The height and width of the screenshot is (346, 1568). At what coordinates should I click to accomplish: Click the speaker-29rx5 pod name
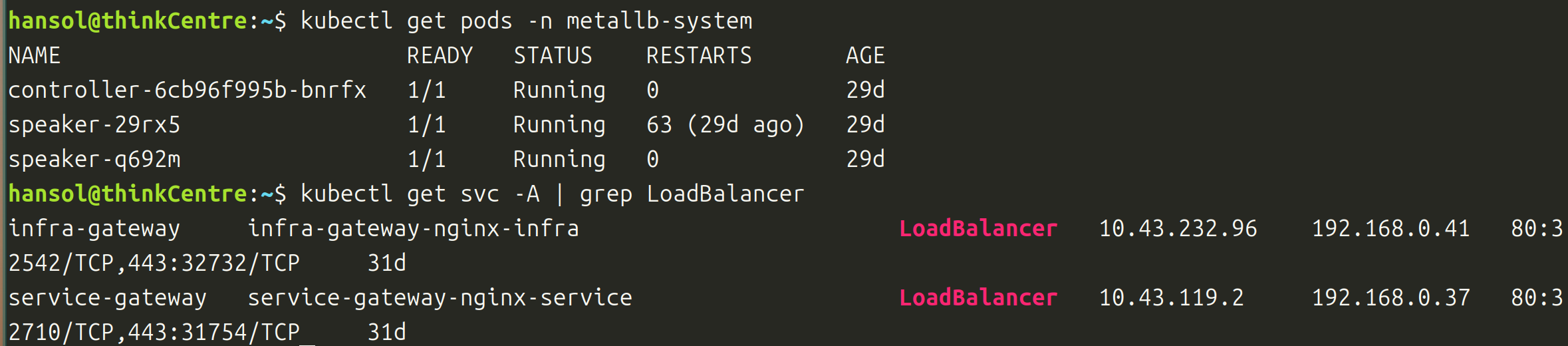tap(94, 124)
